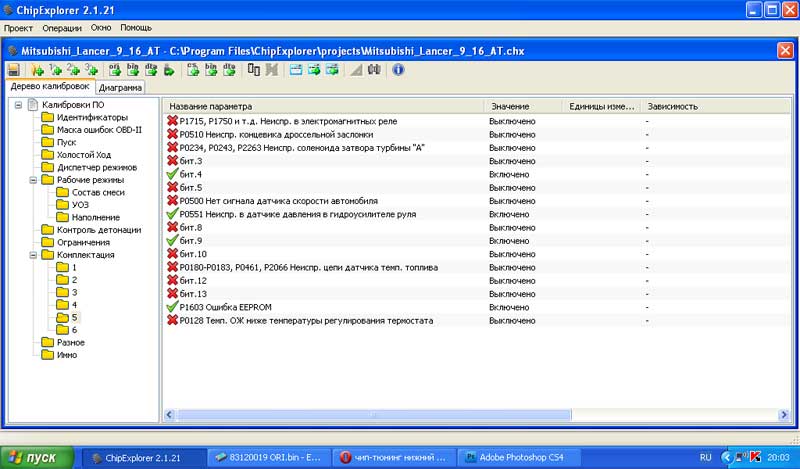Screen dimensions: 800x469
Task: Click the Windows пуск start button
Action: click(38, 457)
